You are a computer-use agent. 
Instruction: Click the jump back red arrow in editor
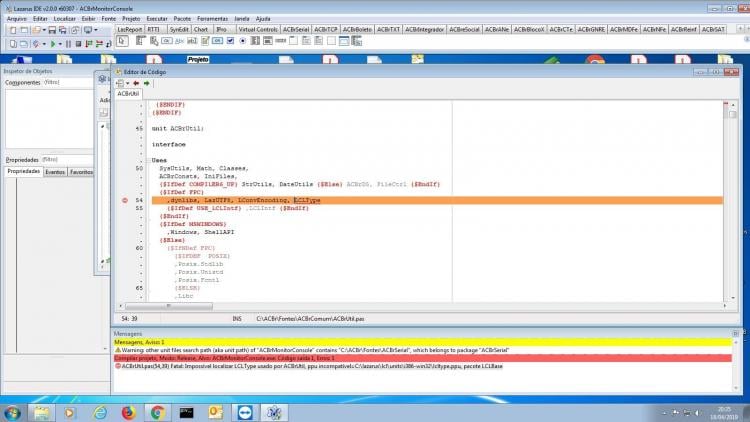pos(136,83)
